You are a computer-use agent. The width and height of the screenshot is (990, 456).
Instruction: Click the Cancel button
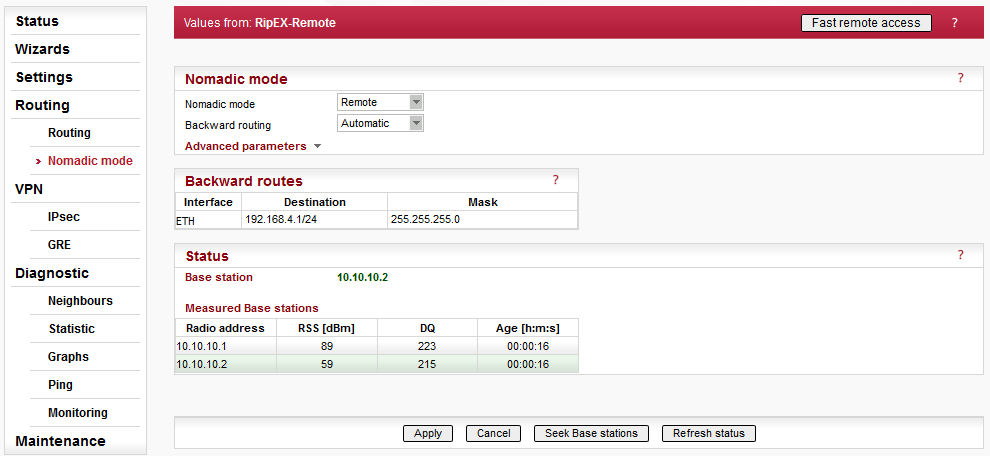click(x=493, y=433)
